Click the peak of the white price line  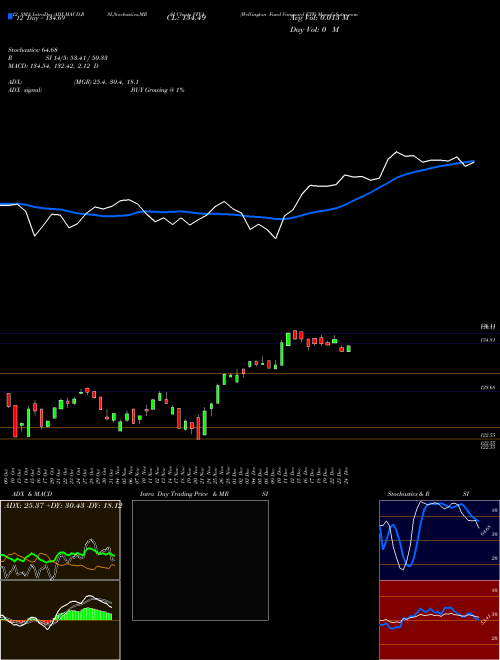(396, 152)
